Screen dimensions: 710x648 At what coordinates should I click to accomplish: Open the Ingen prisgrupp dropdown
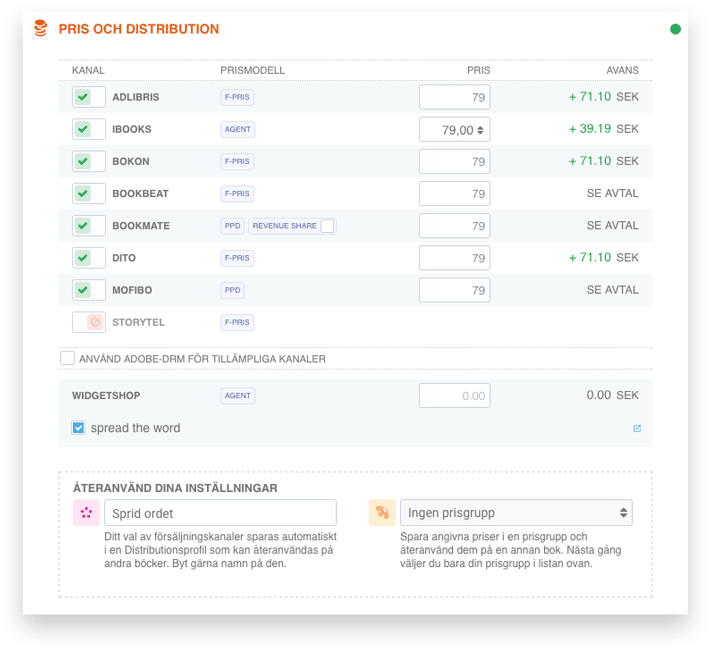(x=516, y=513)
